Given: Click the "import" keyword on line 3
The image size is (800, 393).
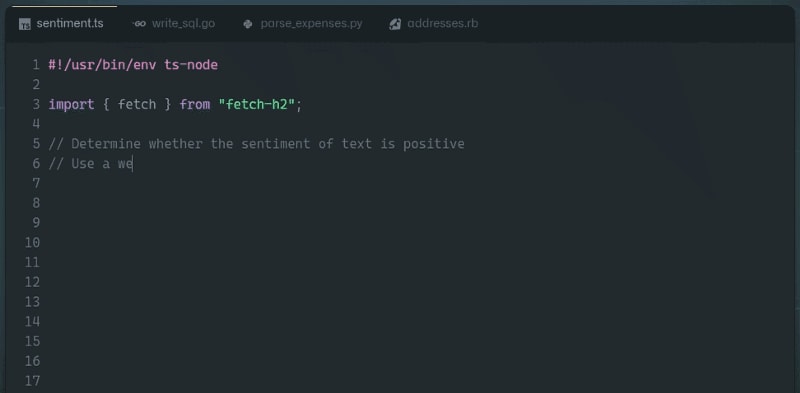Looking at the screenshot, I should coord(71,105).
